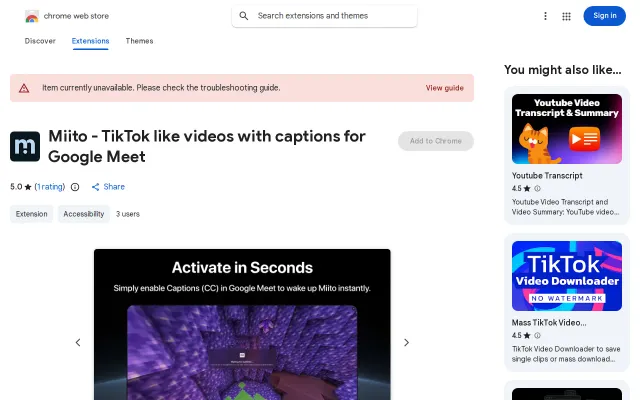Click 'You might also like...' heading
Screen dimensions: 640x400
point(562,70)
